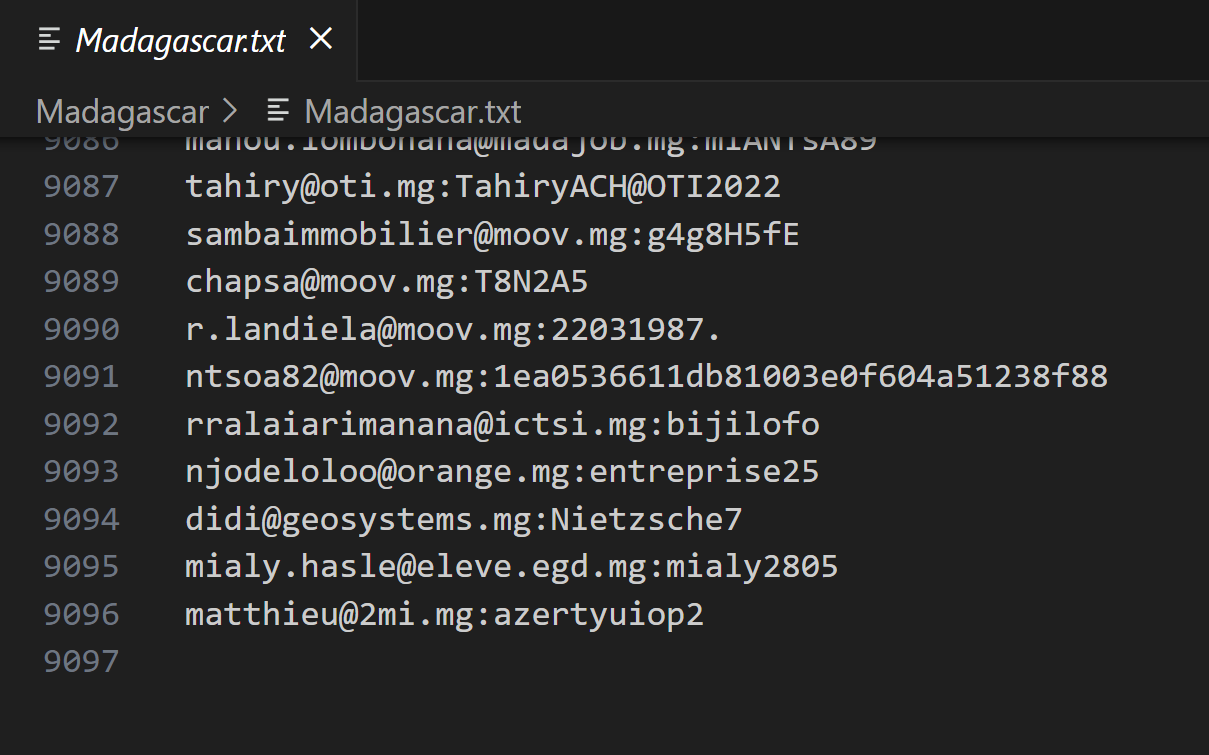
Task: Click the file icon on the Madagascar.txt tab
Action: [x=48, y=40]
